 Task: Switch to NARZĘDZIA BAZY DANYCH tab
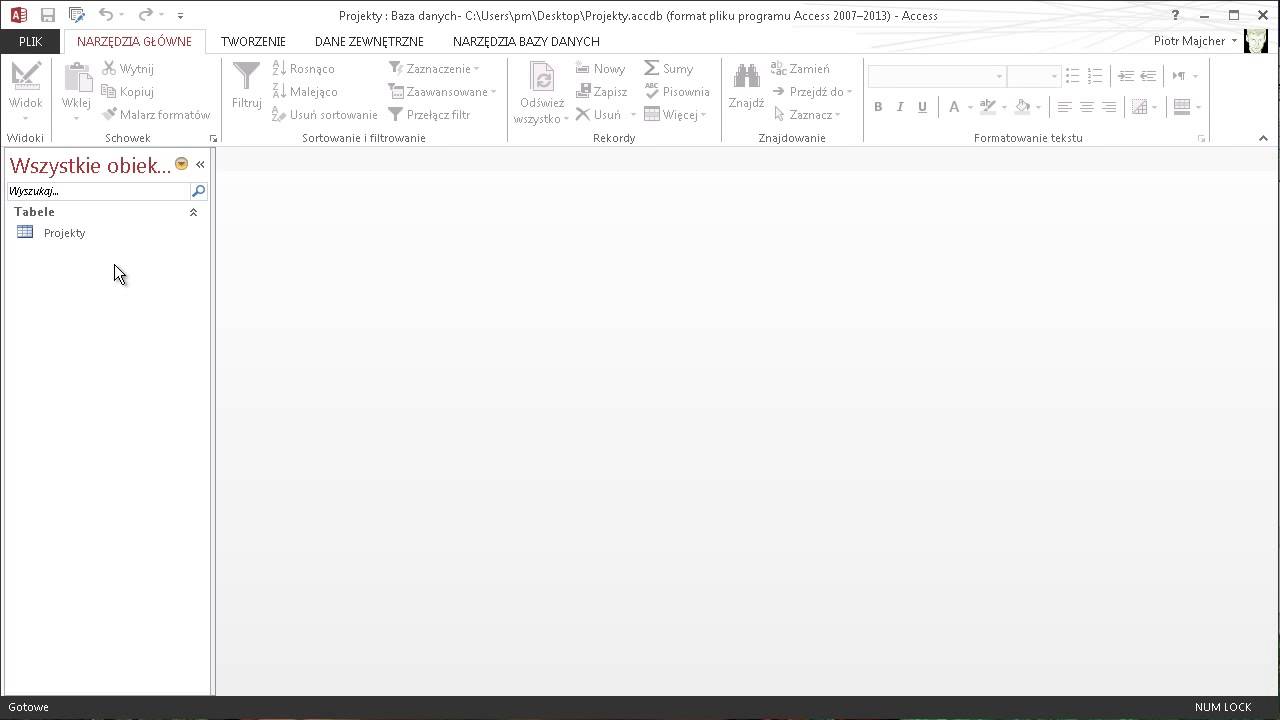(526, 41)
